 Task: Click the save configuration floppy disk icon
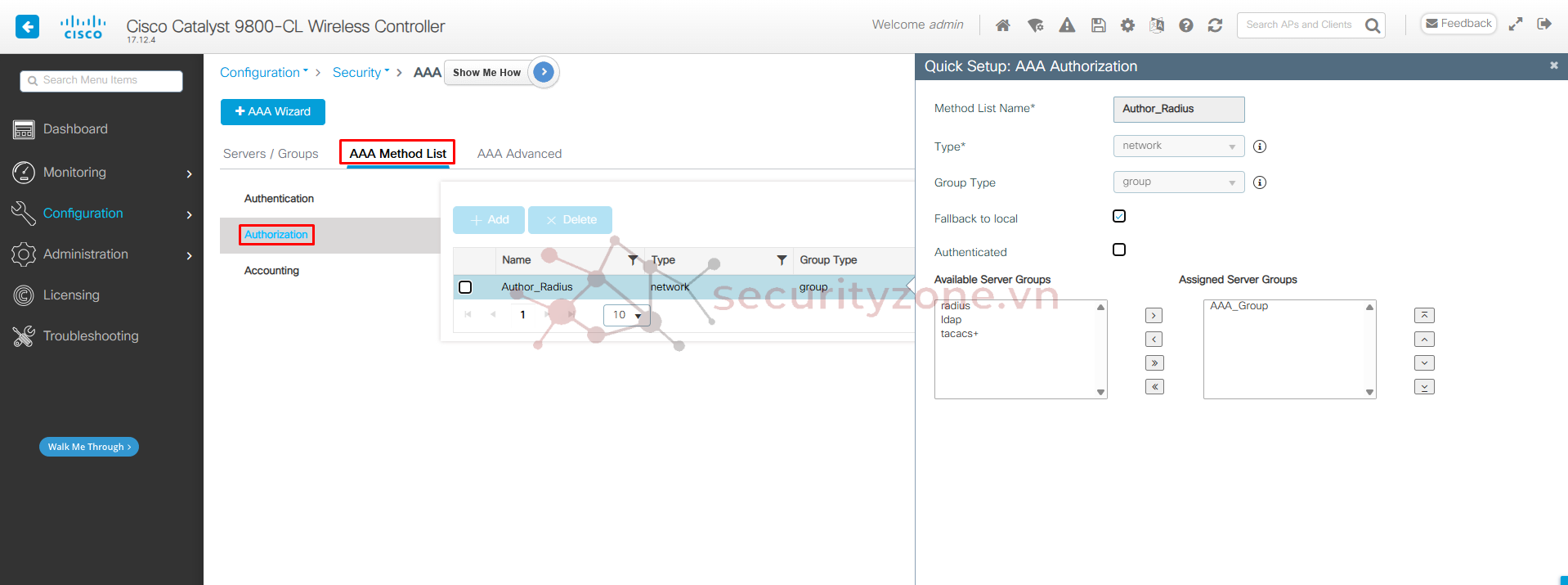1098,25
